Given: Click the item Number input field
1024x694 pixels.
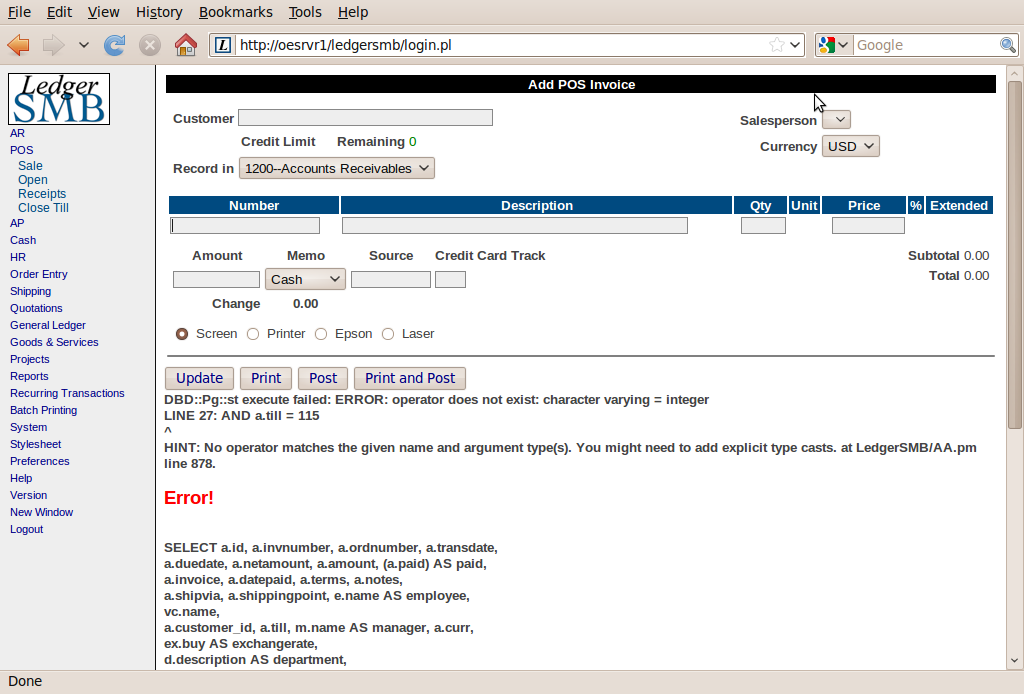Looking at the screenshot, I should click(245, 225).
